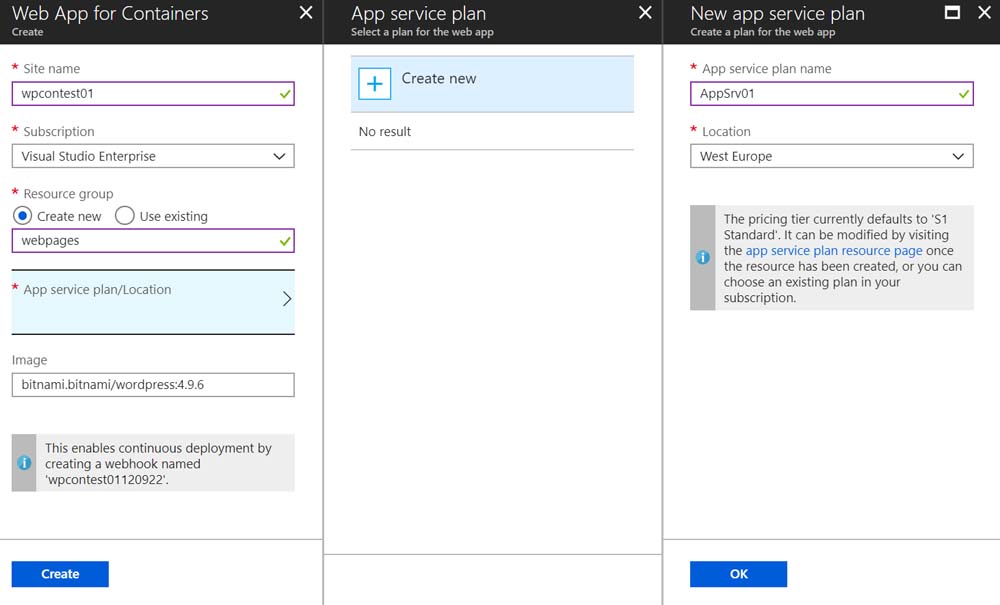Maximize the New app service plan blade

coord(952,13)
